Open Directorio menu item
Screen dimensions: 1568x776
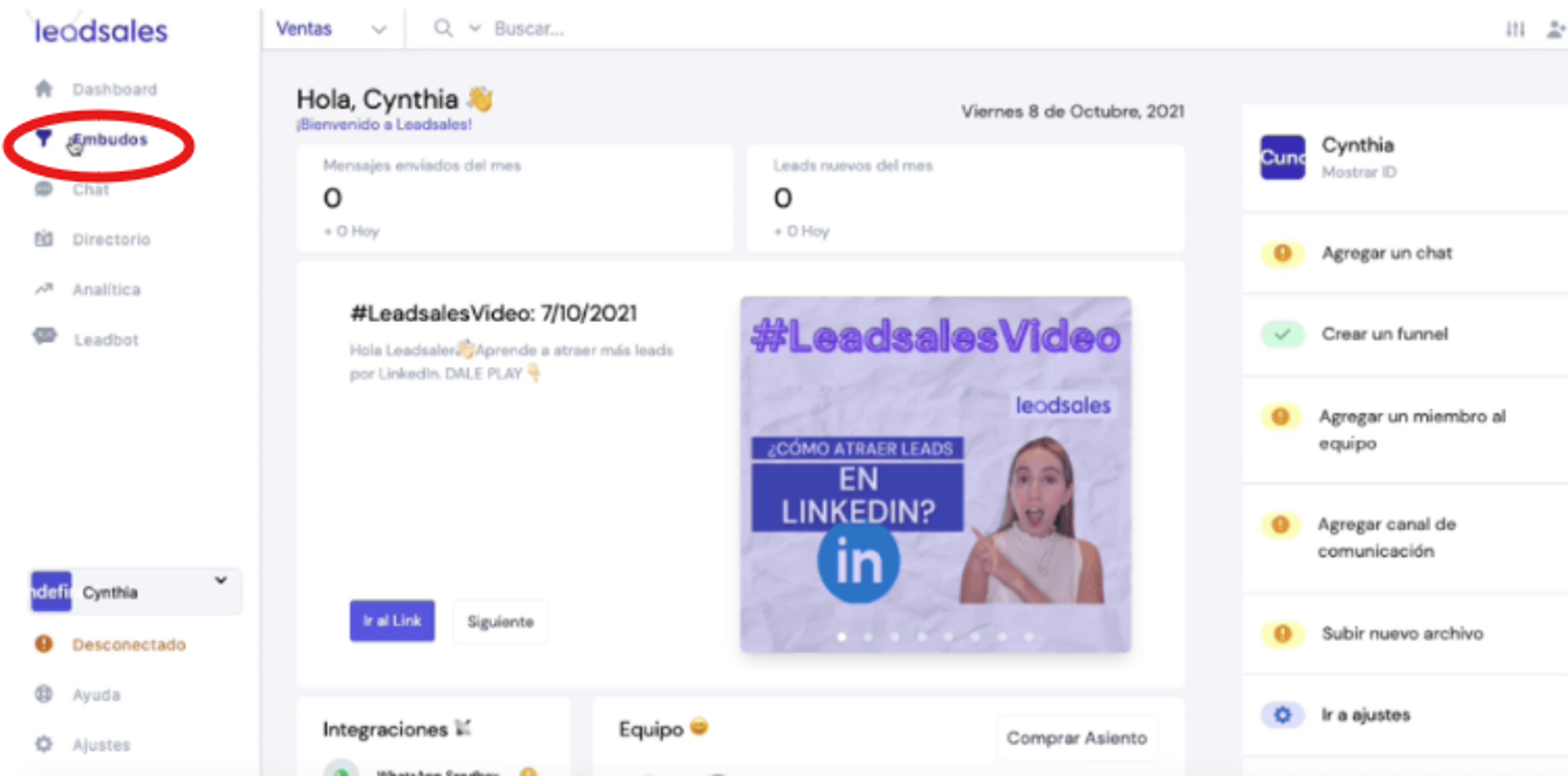111,239
